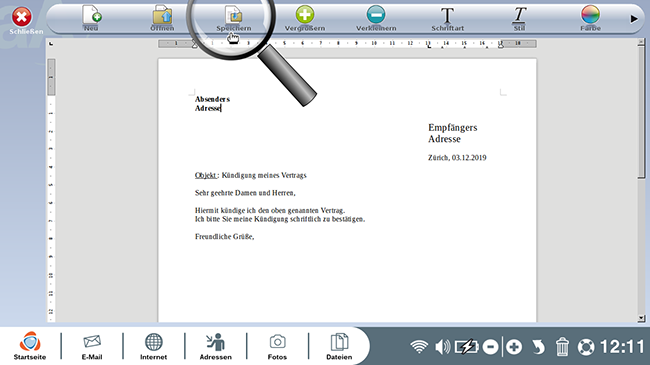Save the letter with Speichern
This screenshot has height=365, width=650.
[x=233, y=18]
